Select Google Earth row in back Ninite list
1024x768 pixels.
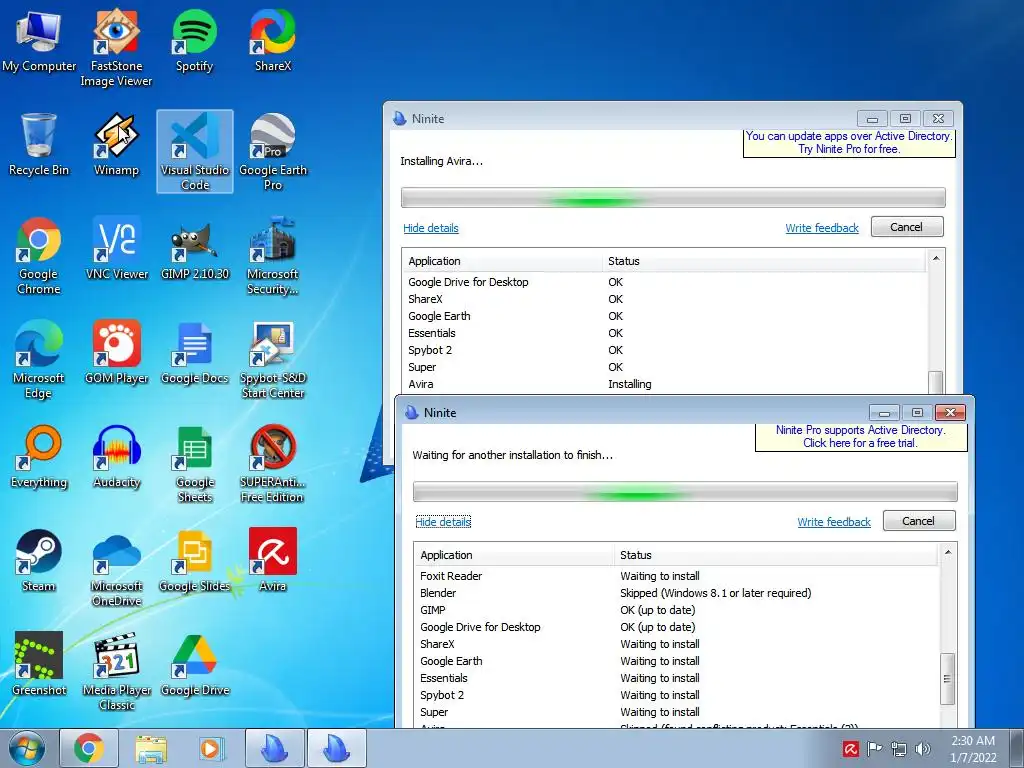(x=665, y=316)
